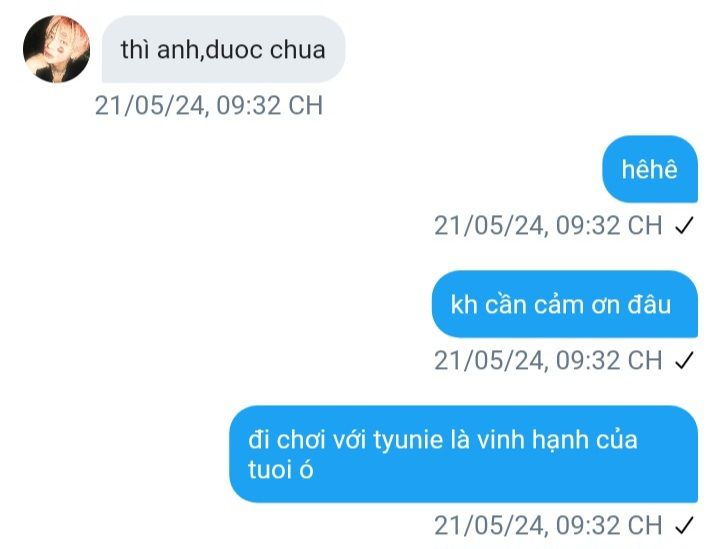Click the timestamp below the tyunie message
Screen dimensions: 720x549
[548, 526]
